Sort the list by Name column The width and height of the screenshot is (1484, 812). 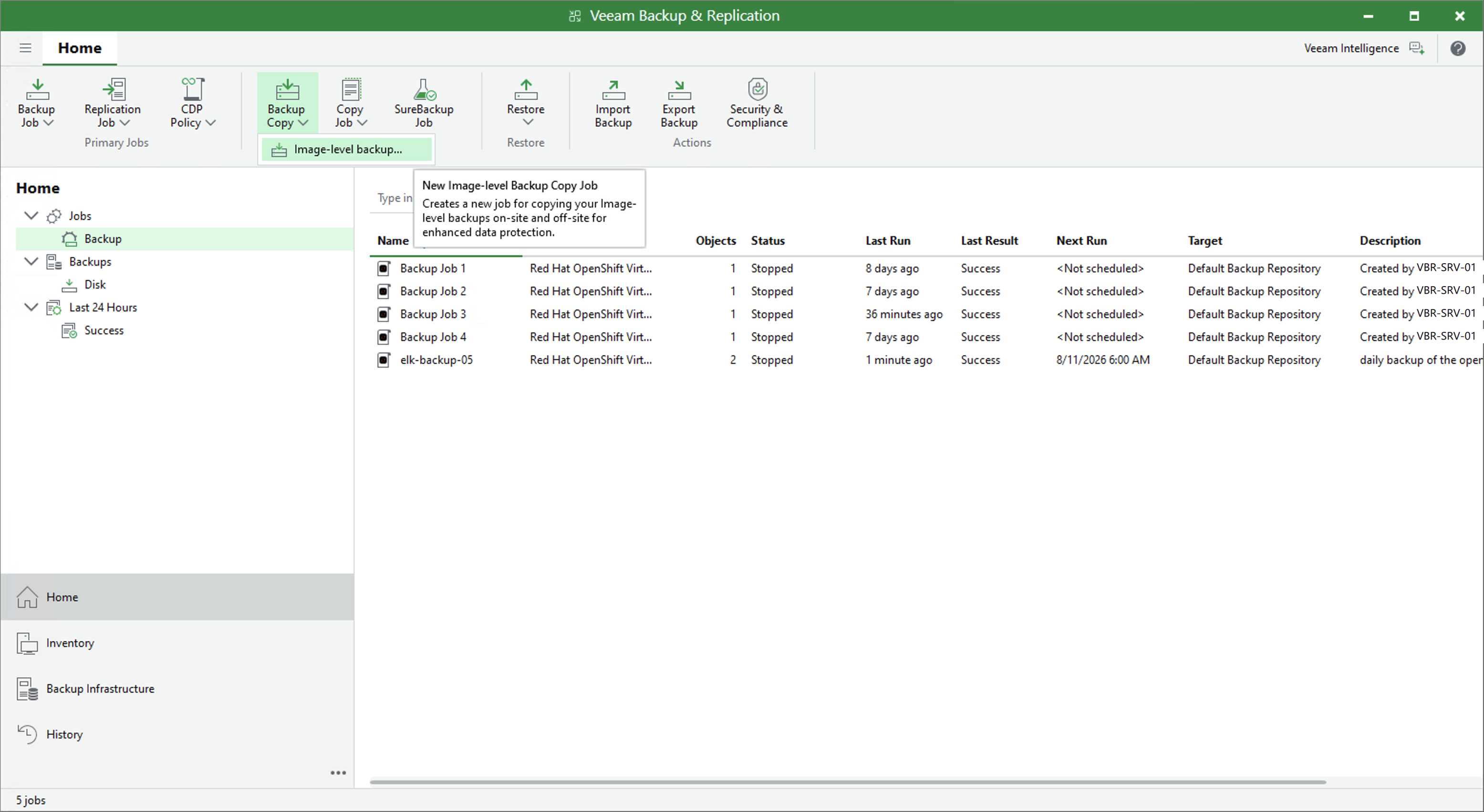(393, 241)
